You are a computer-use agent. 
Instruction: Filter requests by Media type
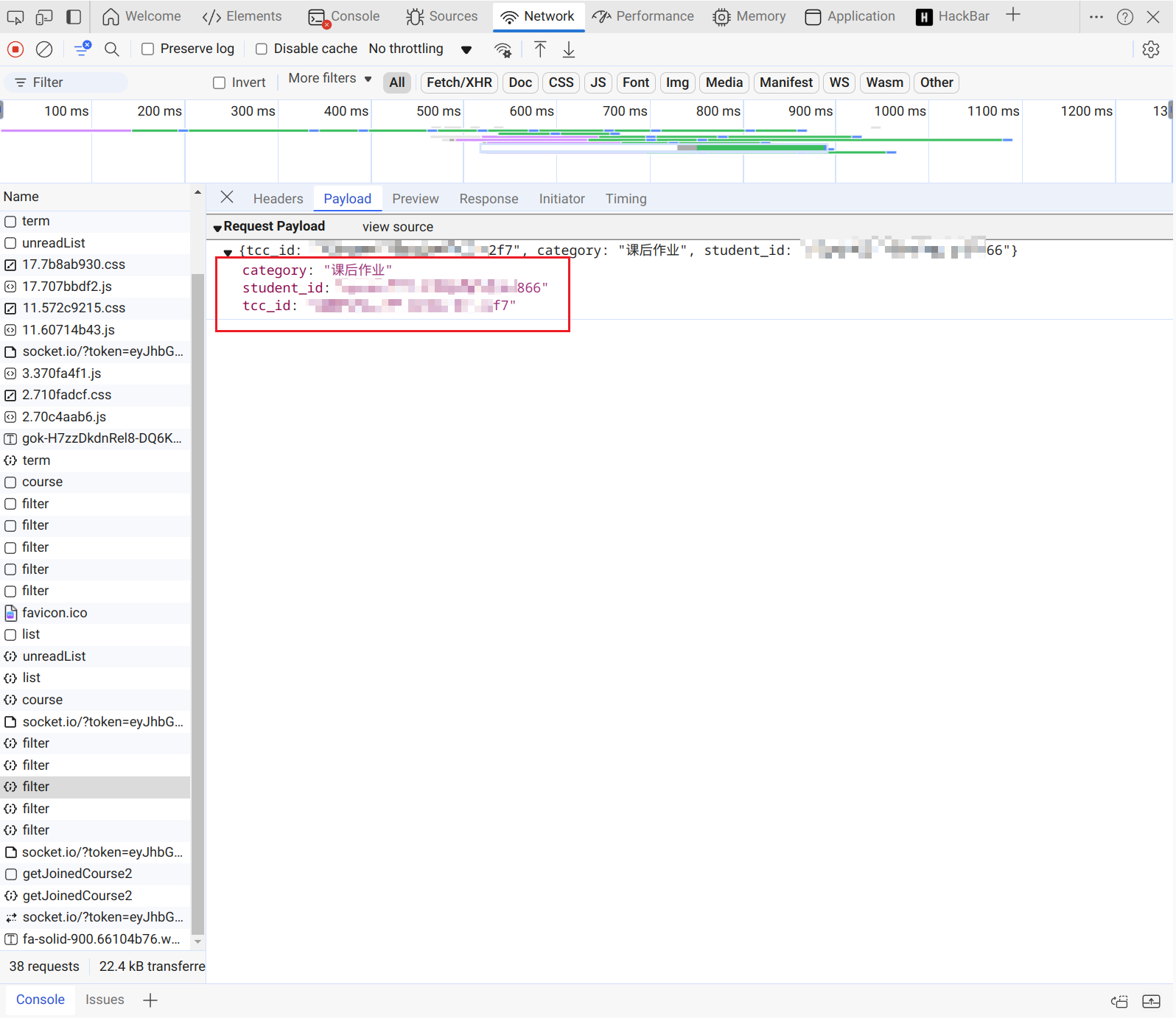(724, 83)
